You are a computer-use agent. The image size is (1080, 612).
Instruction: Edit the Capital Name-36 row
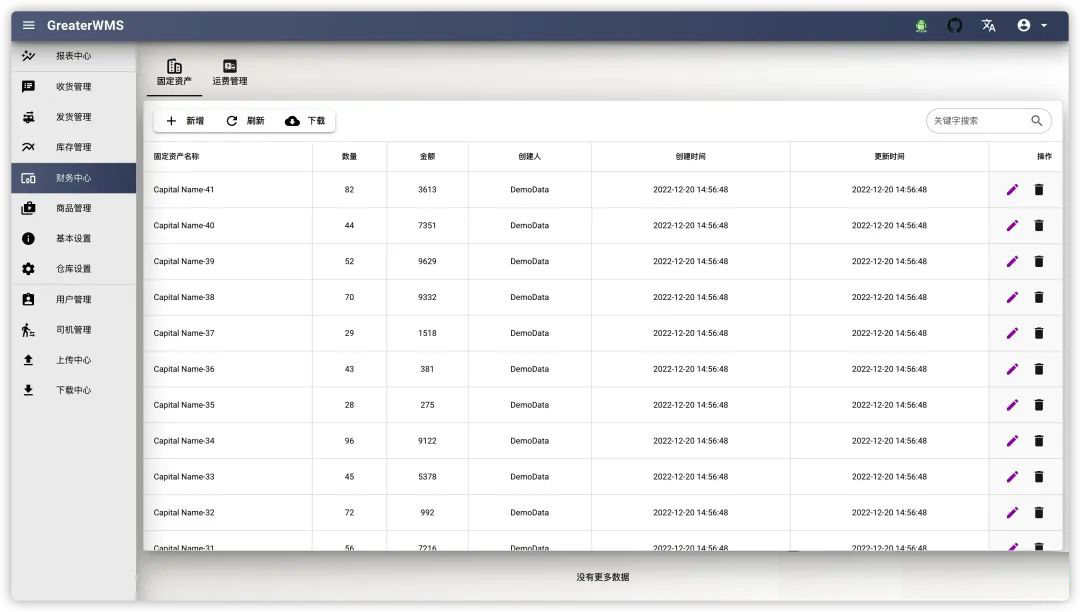click(x=1012, y=369)
